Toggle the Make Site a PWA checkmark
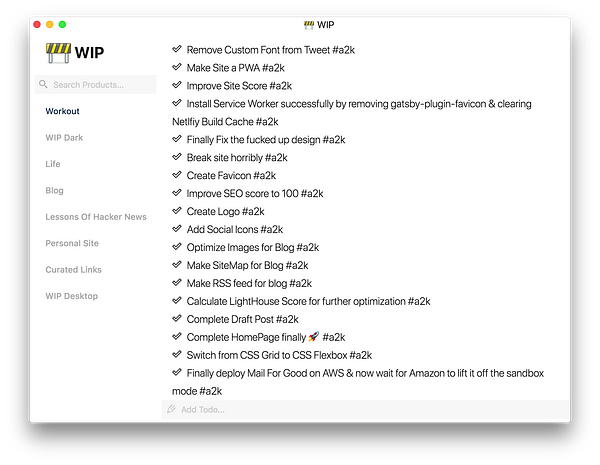The width and height of the screenshot is (600, 465). pyautogui.click(x=177, y=67)
